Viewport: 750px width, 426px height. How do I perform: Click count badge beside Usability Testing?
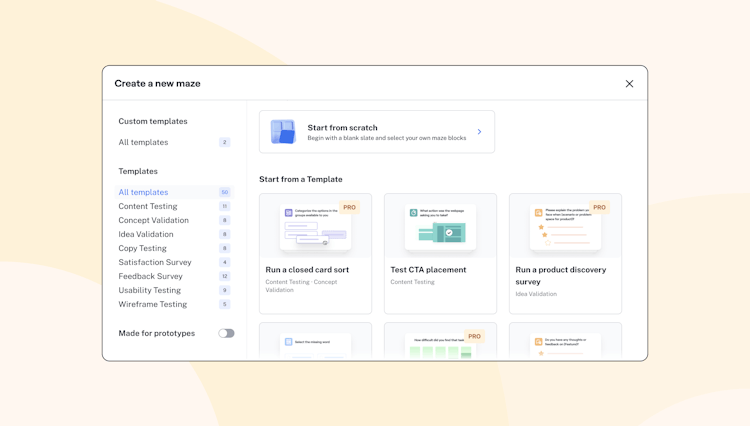pos(224,290)
